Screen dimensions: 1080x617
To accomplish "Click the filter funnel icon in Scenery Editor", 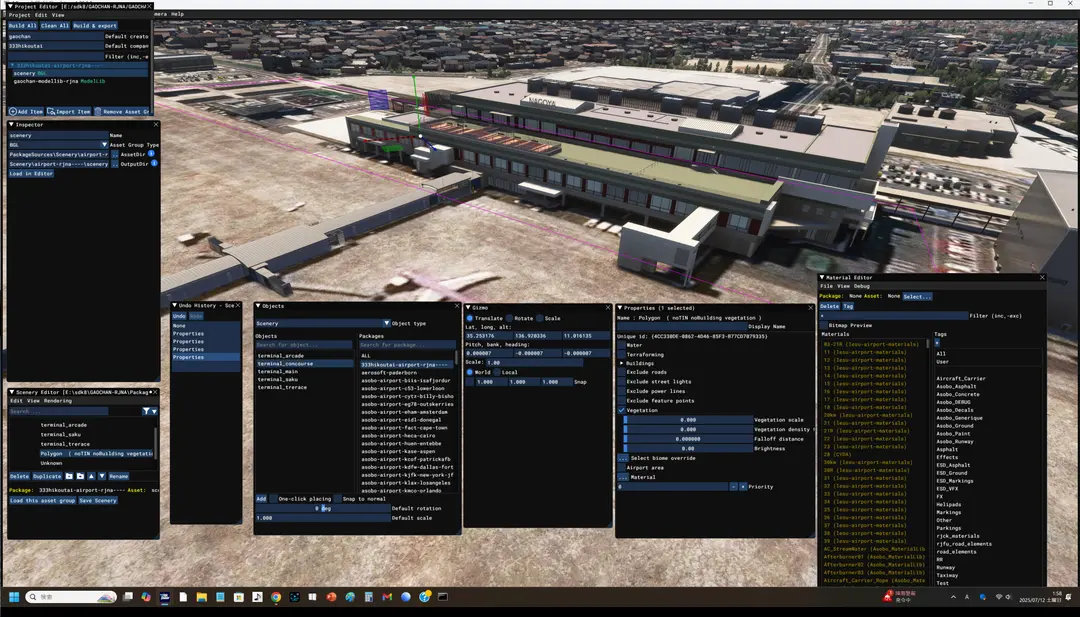I will click(146, 411).
